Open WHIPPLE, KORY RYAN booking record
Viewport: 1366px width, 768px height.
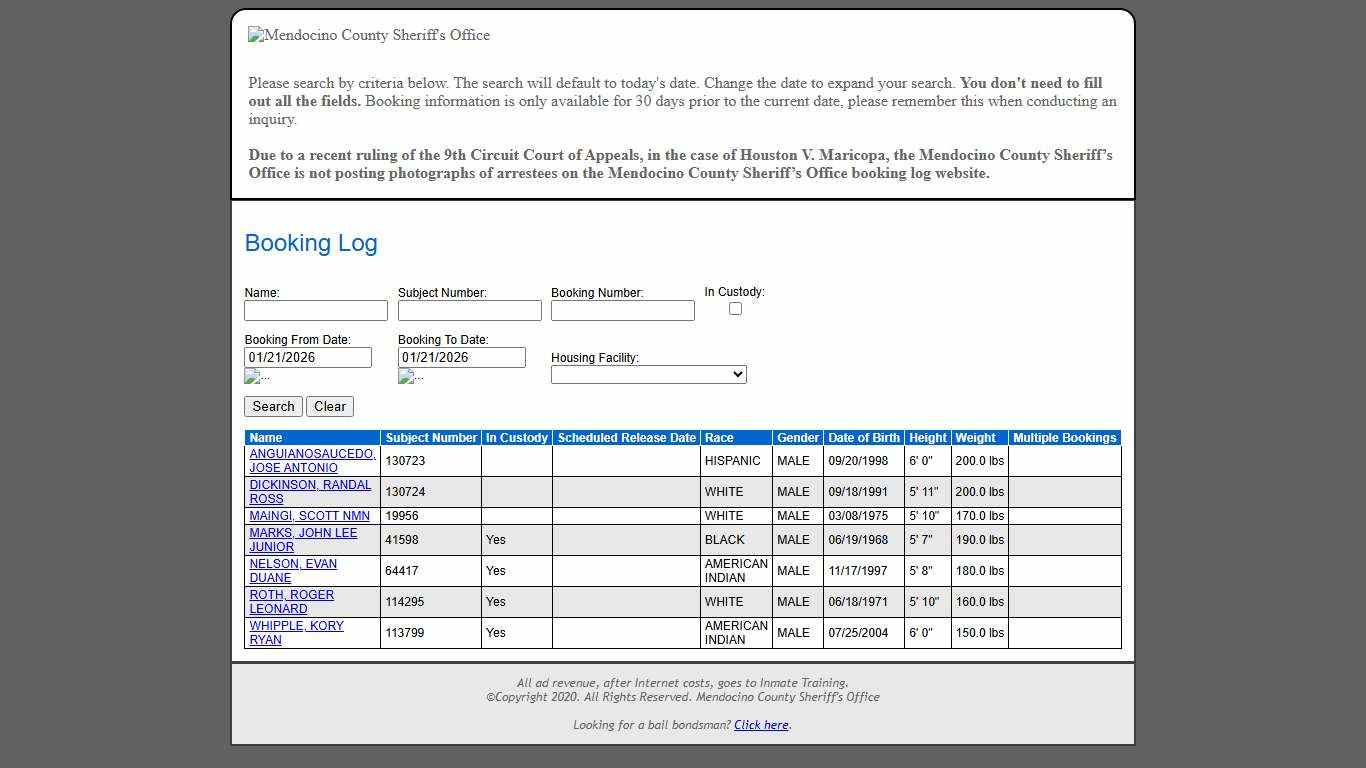[x=295, y=633]
